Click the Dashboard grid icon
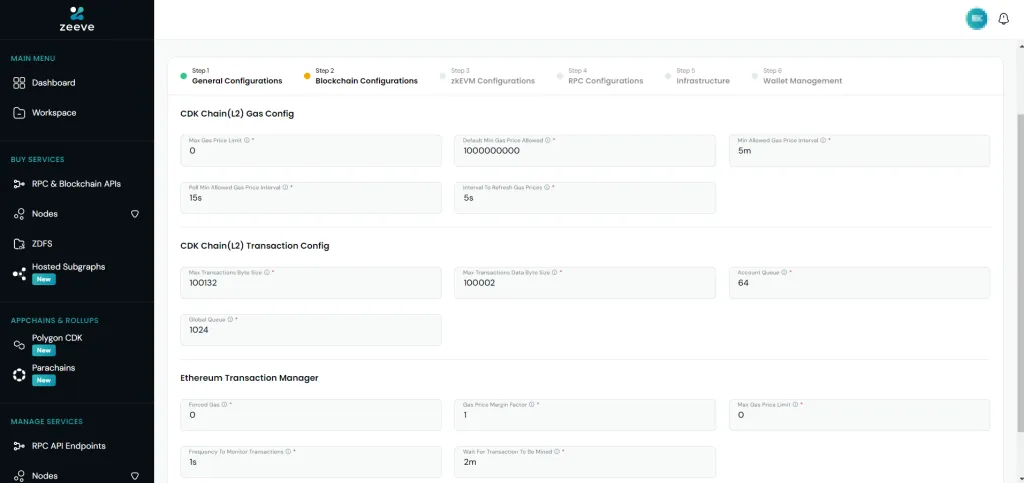1024x483 pixels. pyautogui.click(x=19, y=83)
